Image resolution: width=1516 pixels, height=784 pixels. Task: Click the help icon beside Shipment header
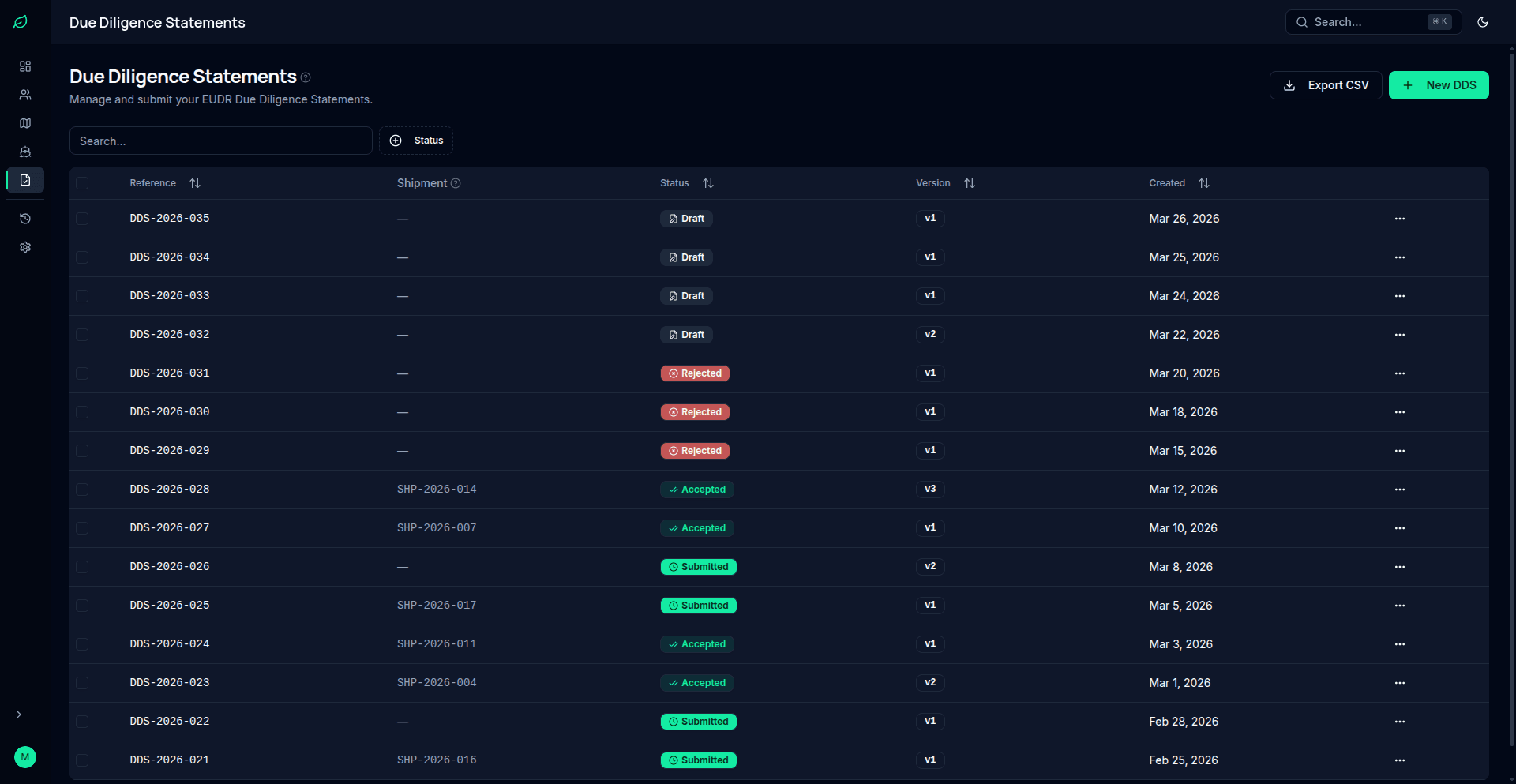(456, 183)
